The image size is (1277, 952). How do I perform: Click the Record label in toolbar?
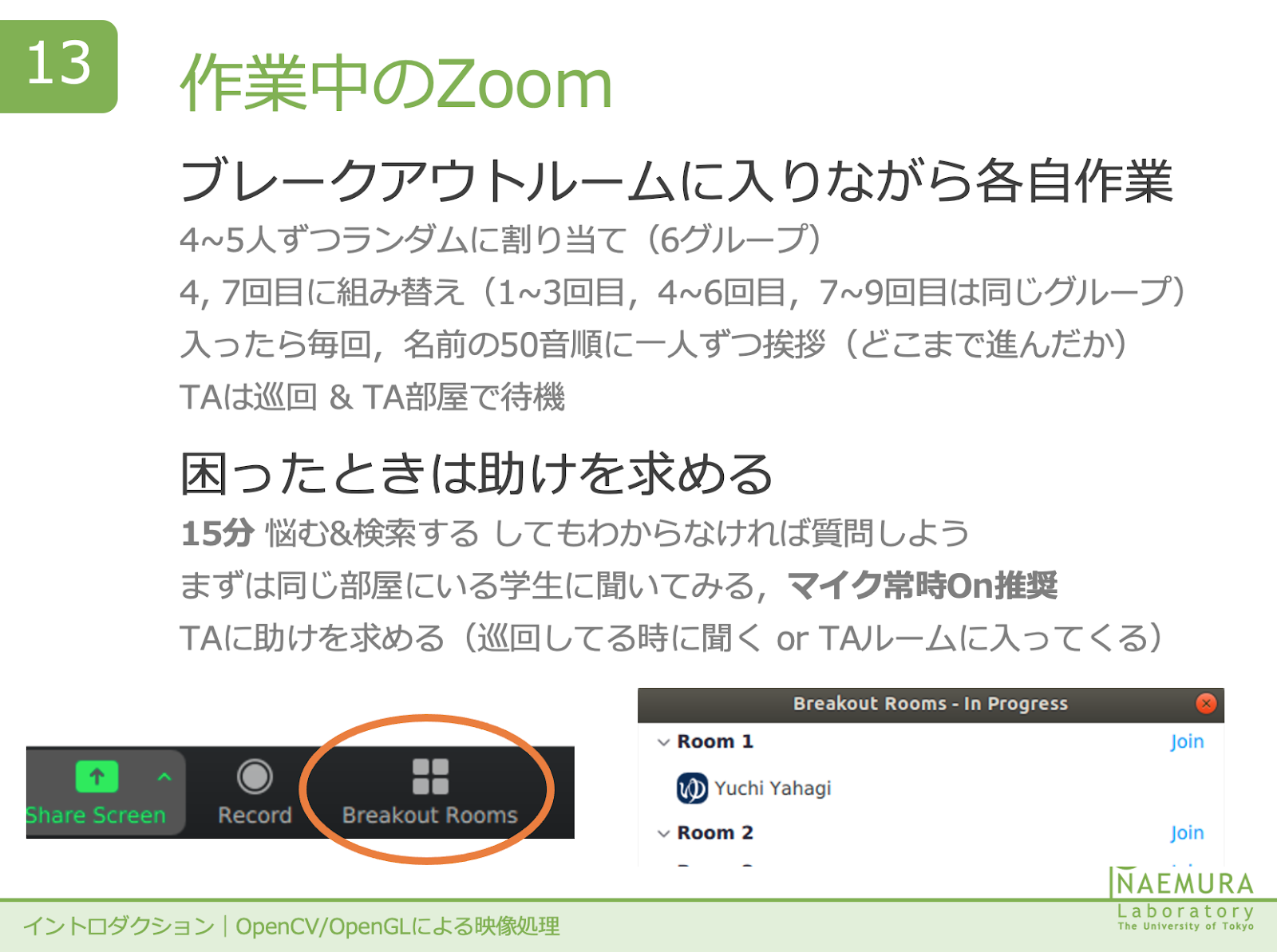[255, 815]
